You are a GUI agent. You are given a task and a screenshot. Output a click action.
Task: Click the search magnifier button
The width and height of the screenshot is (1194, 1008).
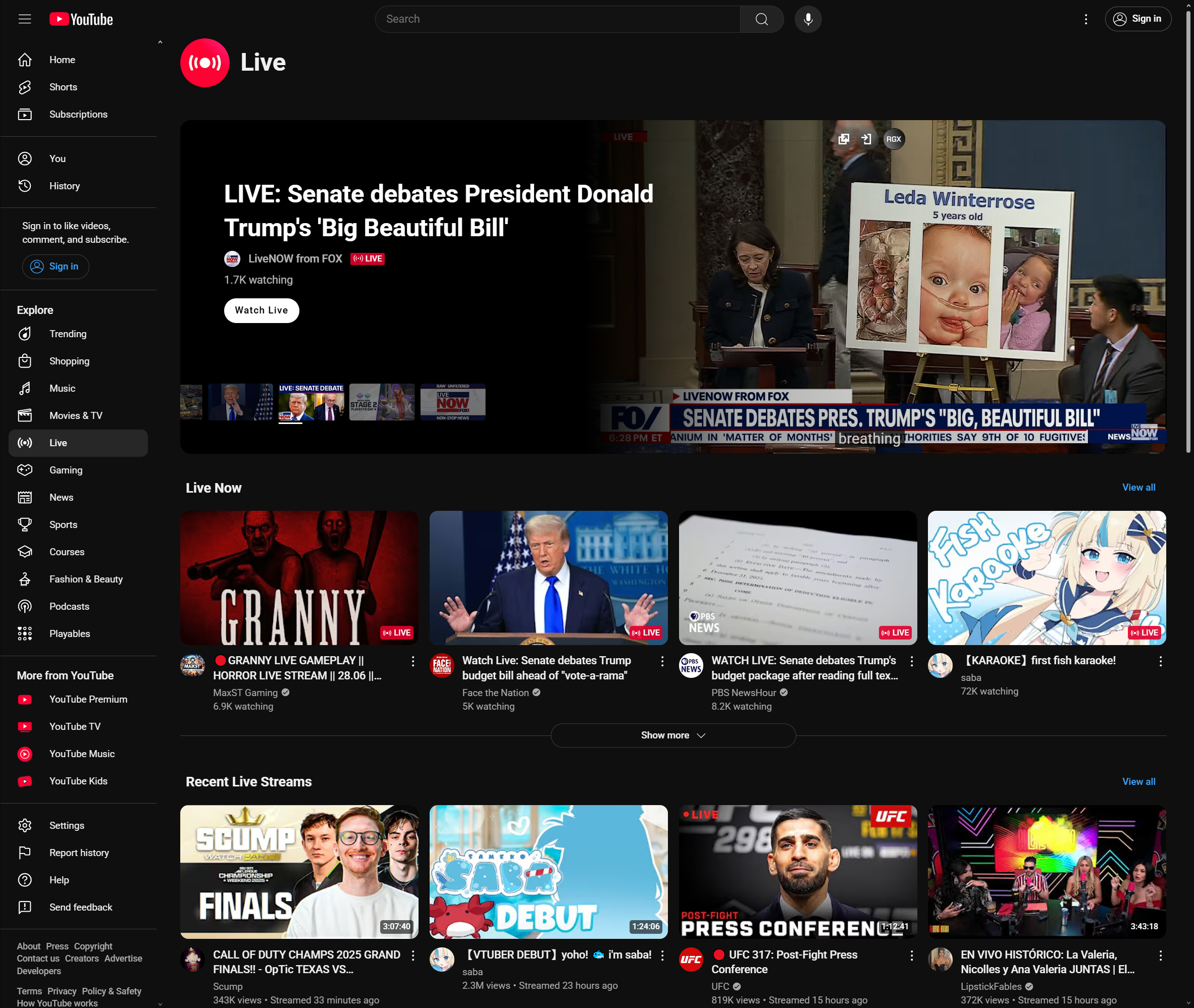pyautogui.click(x=761, y=19)
